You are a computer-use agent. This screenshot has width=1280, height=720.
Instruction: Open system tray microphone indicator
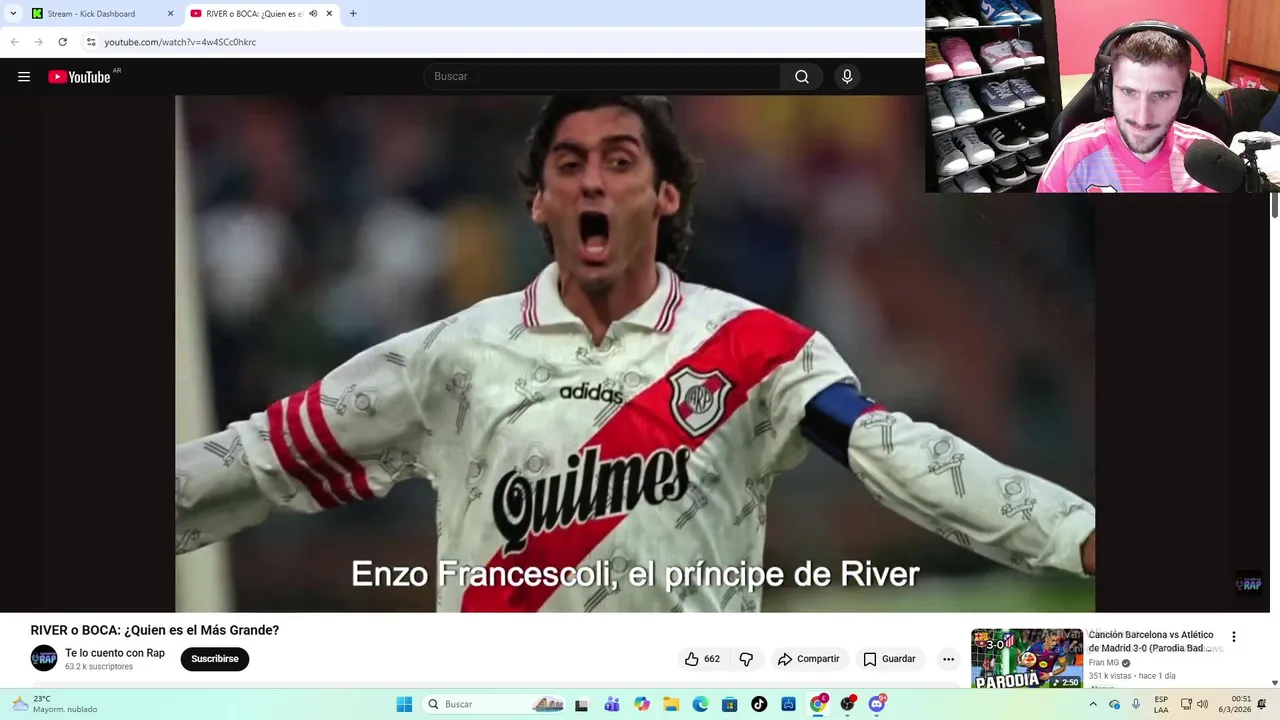[x=1136, y=704]
